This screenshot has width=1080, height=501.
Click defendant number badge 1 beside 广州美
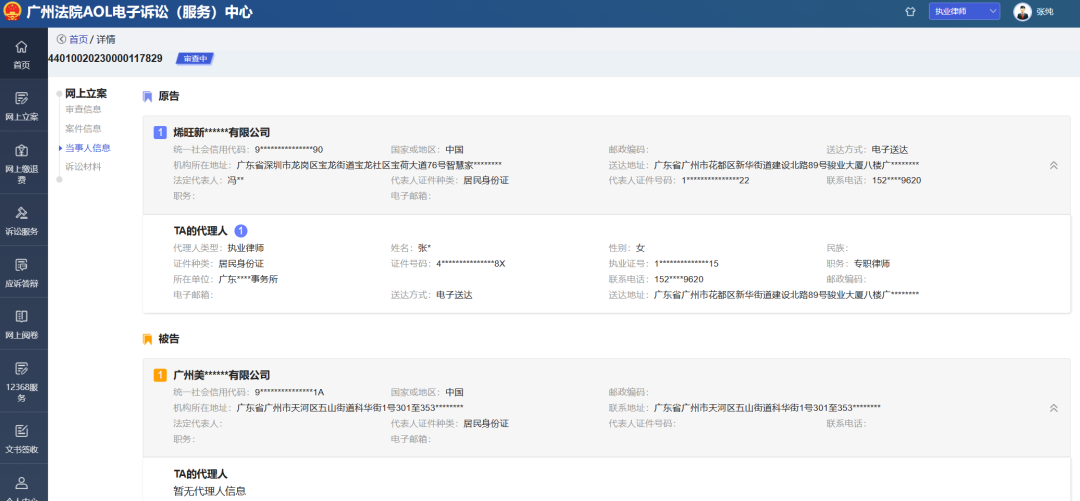[x=160, y=375]
